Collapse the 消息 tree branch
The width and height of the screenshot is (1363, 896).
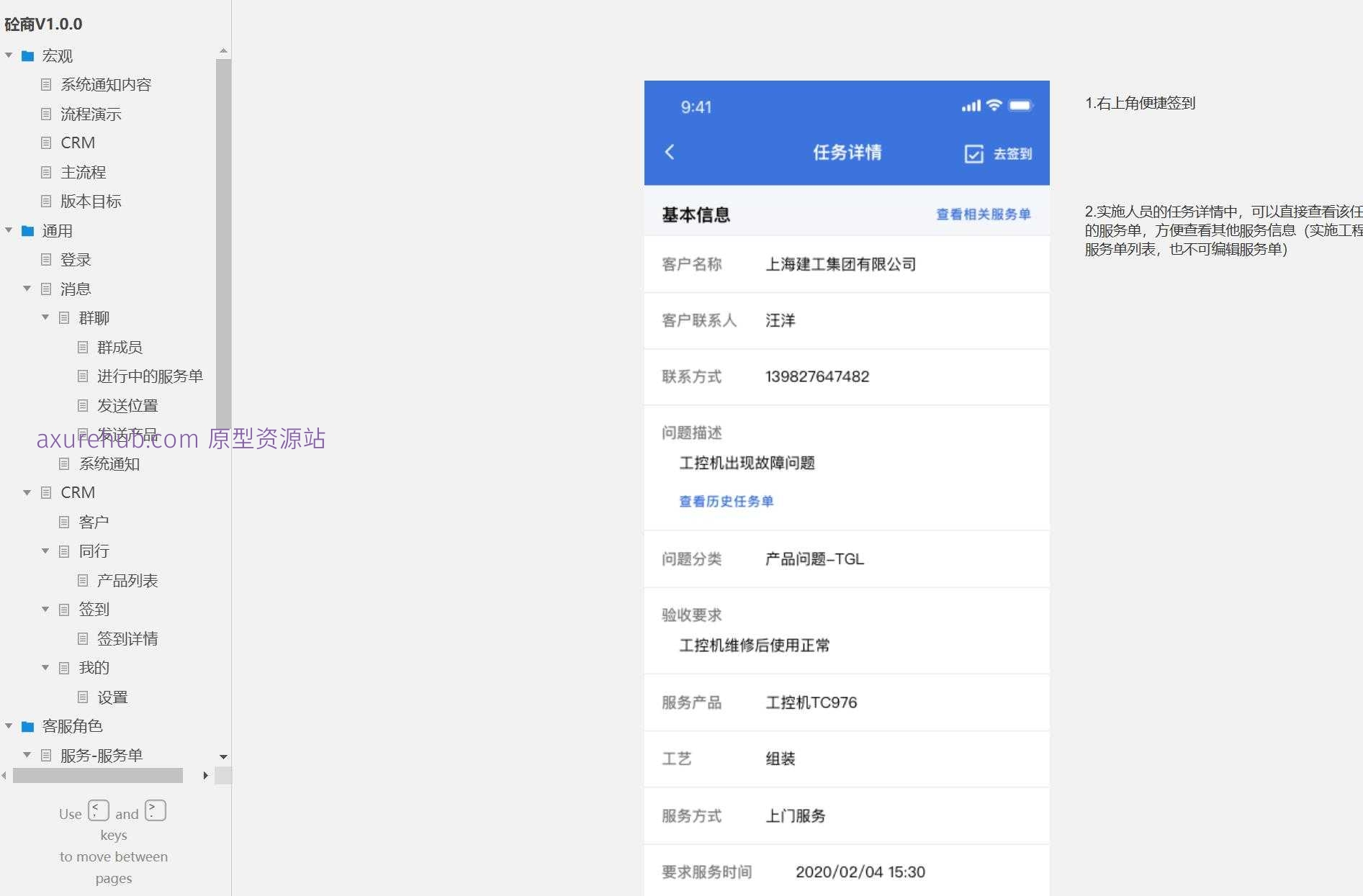tap(27, 289)
